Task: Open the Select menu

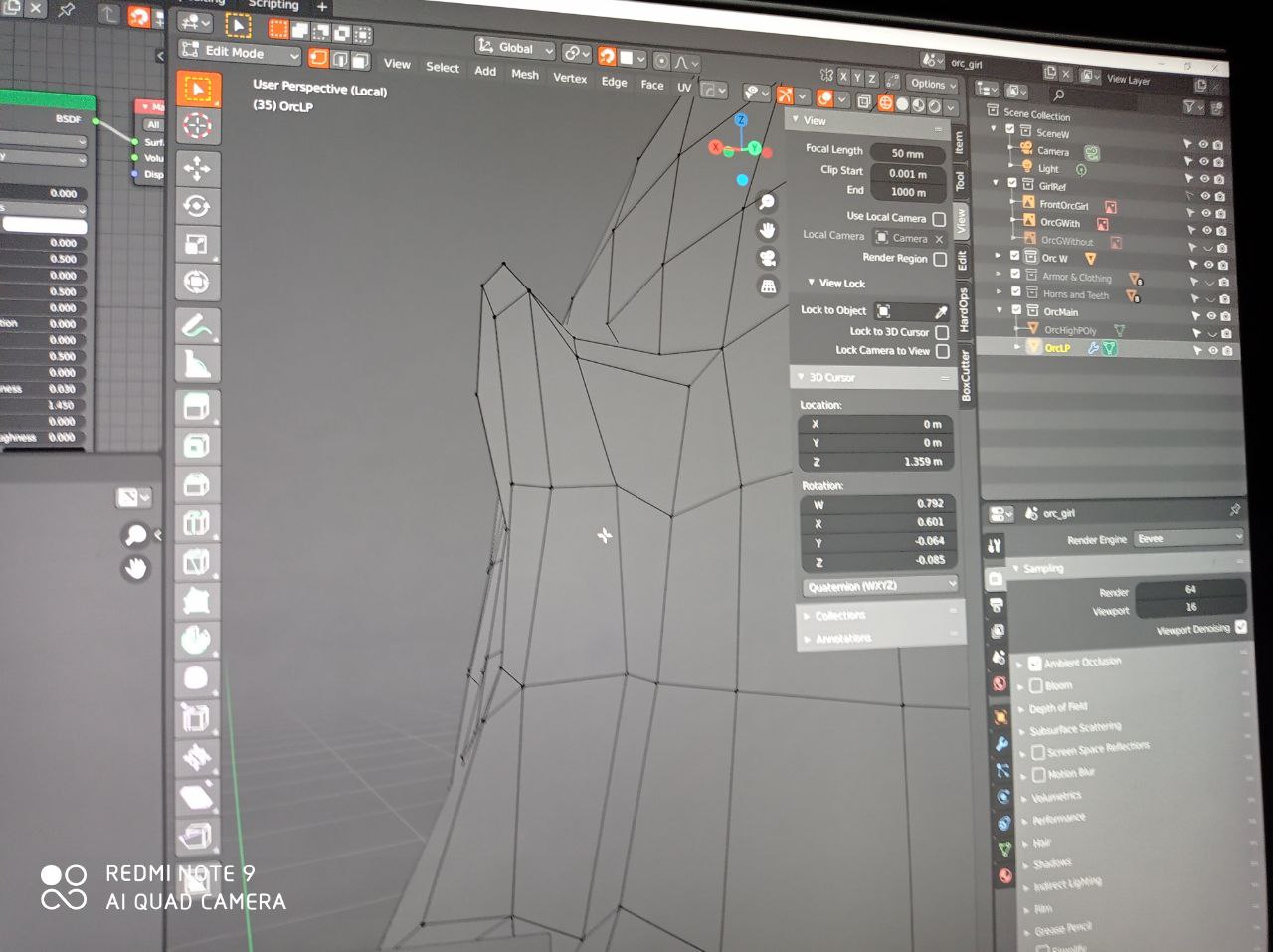Action: (x=443, y=68)
